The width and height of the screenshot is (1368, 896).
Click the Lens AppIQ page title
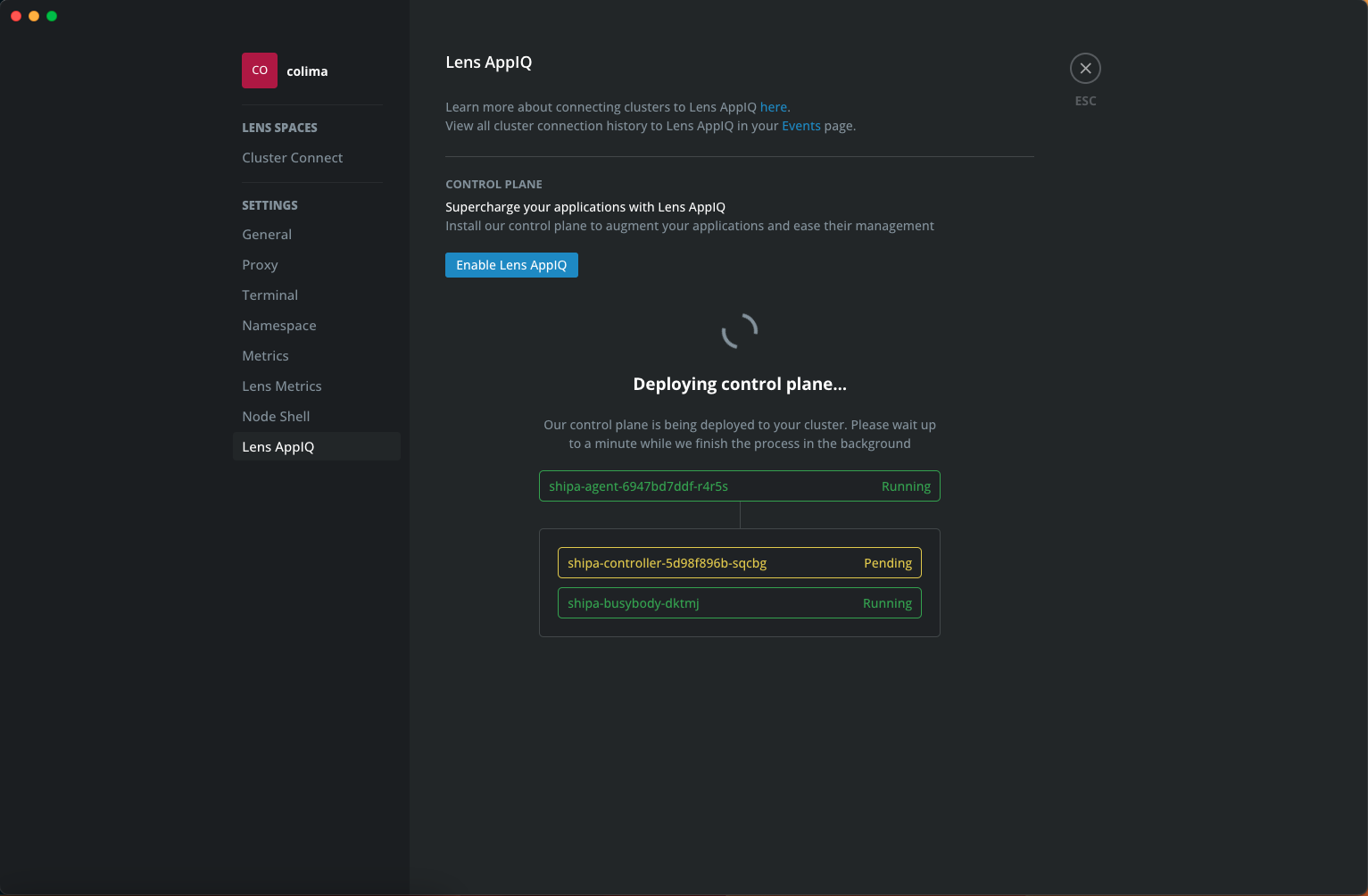489,62
